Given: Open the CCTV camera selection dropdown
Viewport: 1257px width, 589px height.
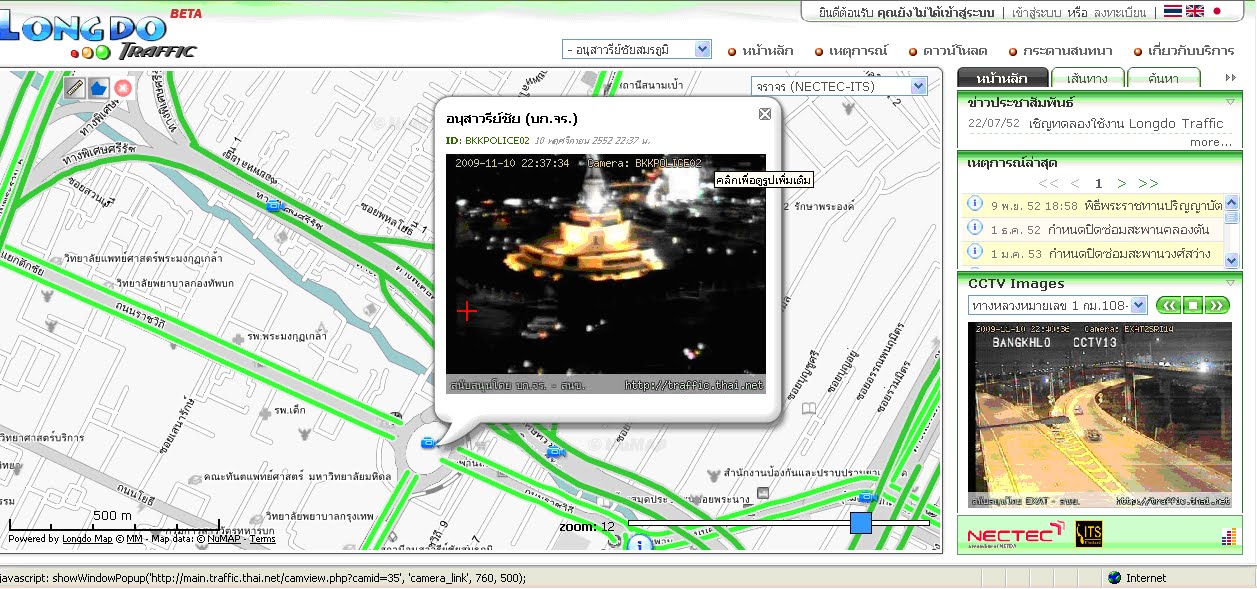Looking at the screenshot, I should point(1058,305).
